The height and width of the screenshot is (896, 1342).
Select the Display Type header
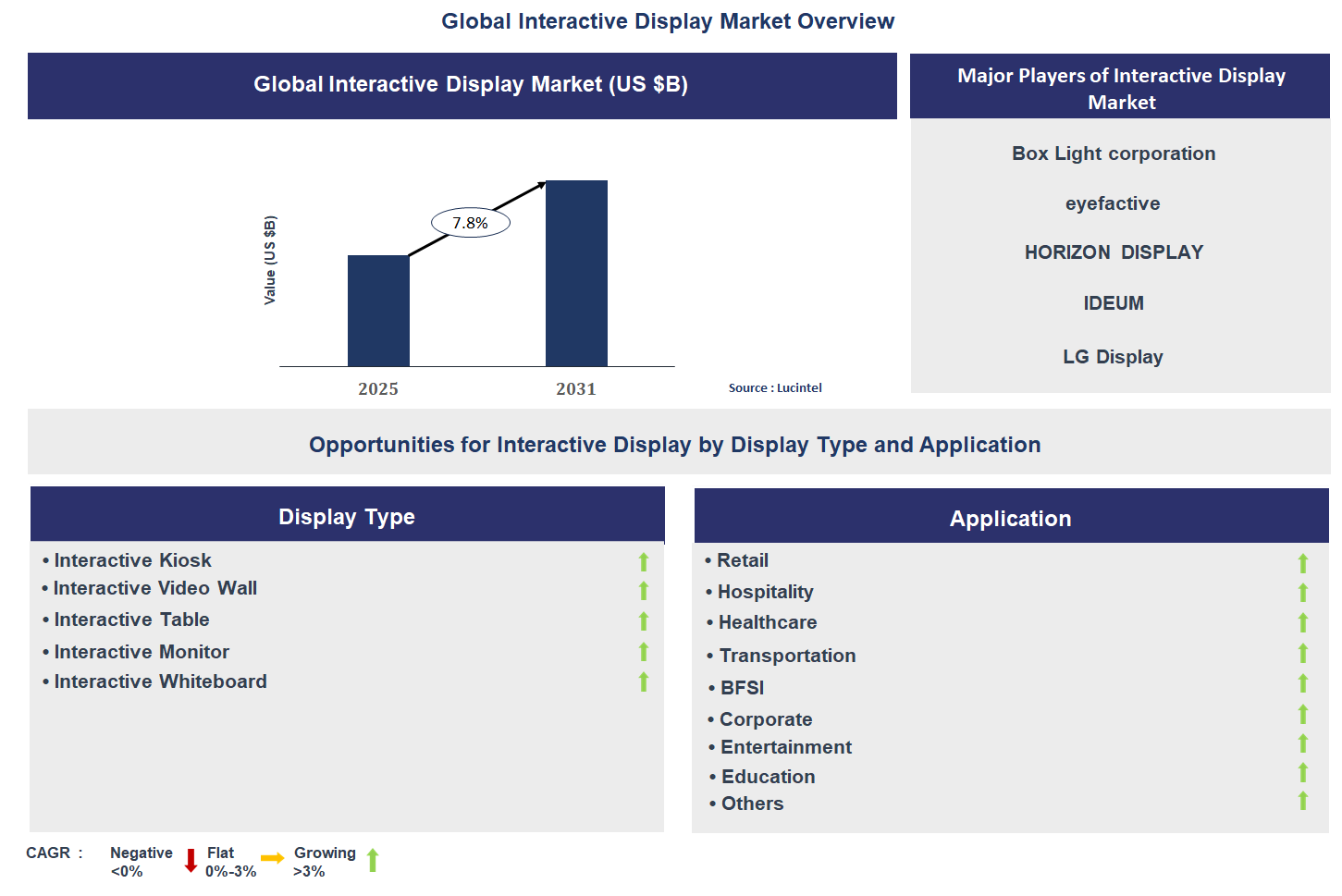click(x=347, y=517)
